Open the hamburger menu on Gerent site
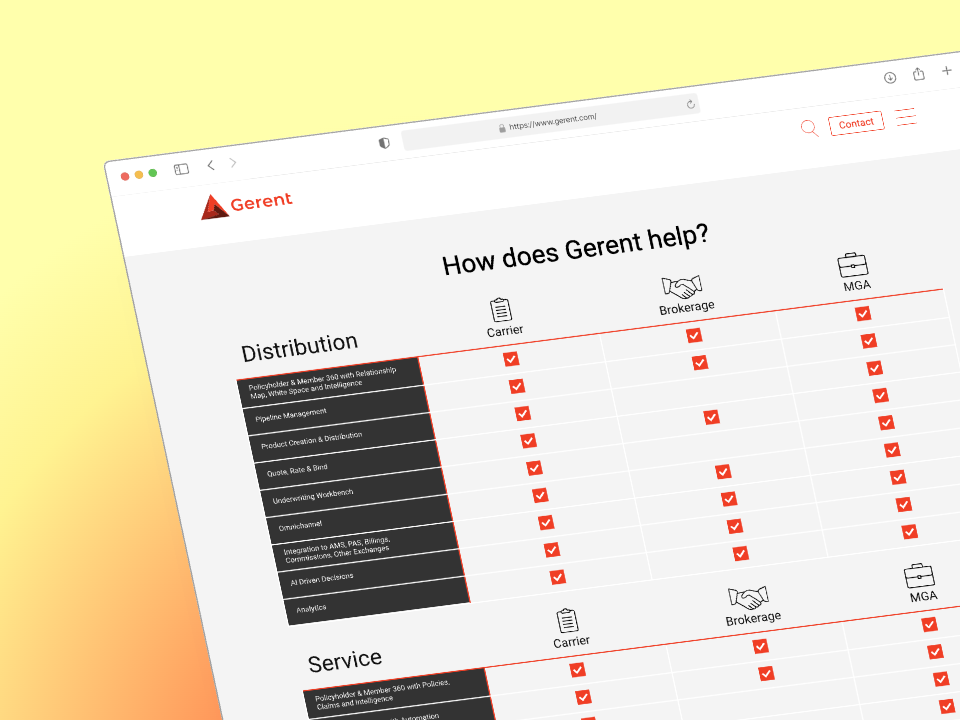The width and height of the screenshot is (960, 720). click(906, 117)
